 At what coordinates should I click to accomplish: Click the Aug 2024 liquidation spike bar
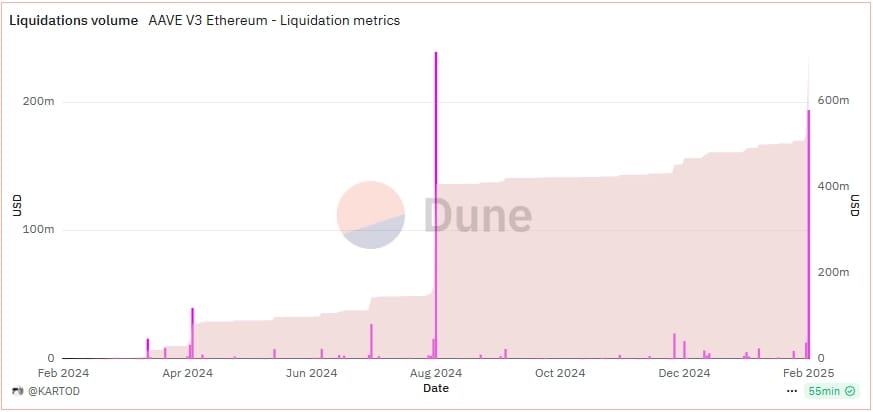click(x=436, y=200)
